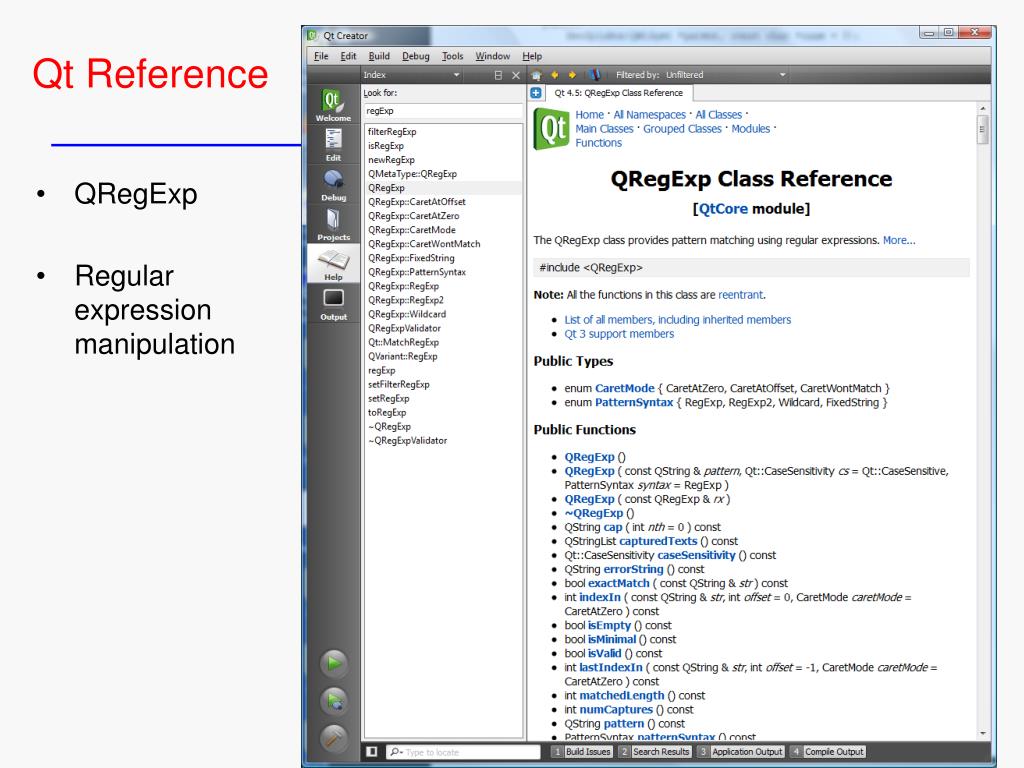The width and height of the screenshot is (1024, 768).
Task: Open the File menu
Action: click(321, 56)
